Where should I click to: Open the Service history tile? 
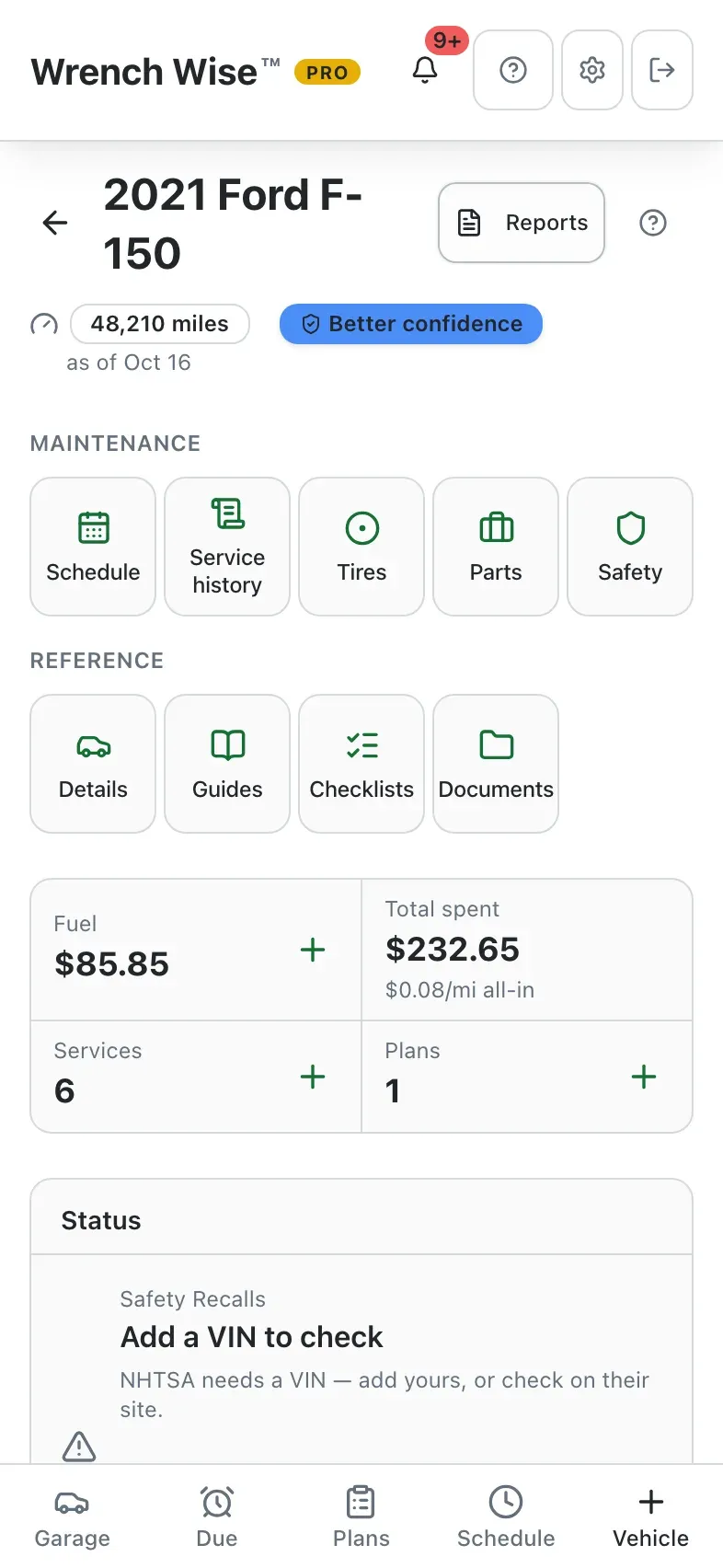click(x=227, y=547)
